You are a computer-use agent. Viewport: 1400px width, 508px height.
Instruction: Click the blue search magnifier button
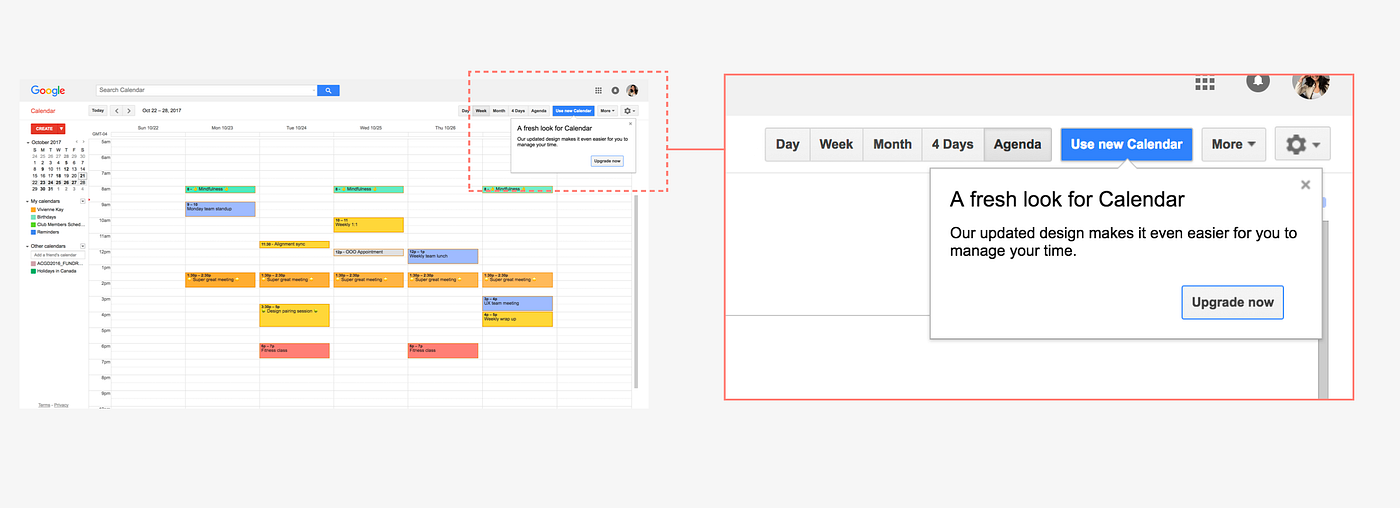click(328, 90)
